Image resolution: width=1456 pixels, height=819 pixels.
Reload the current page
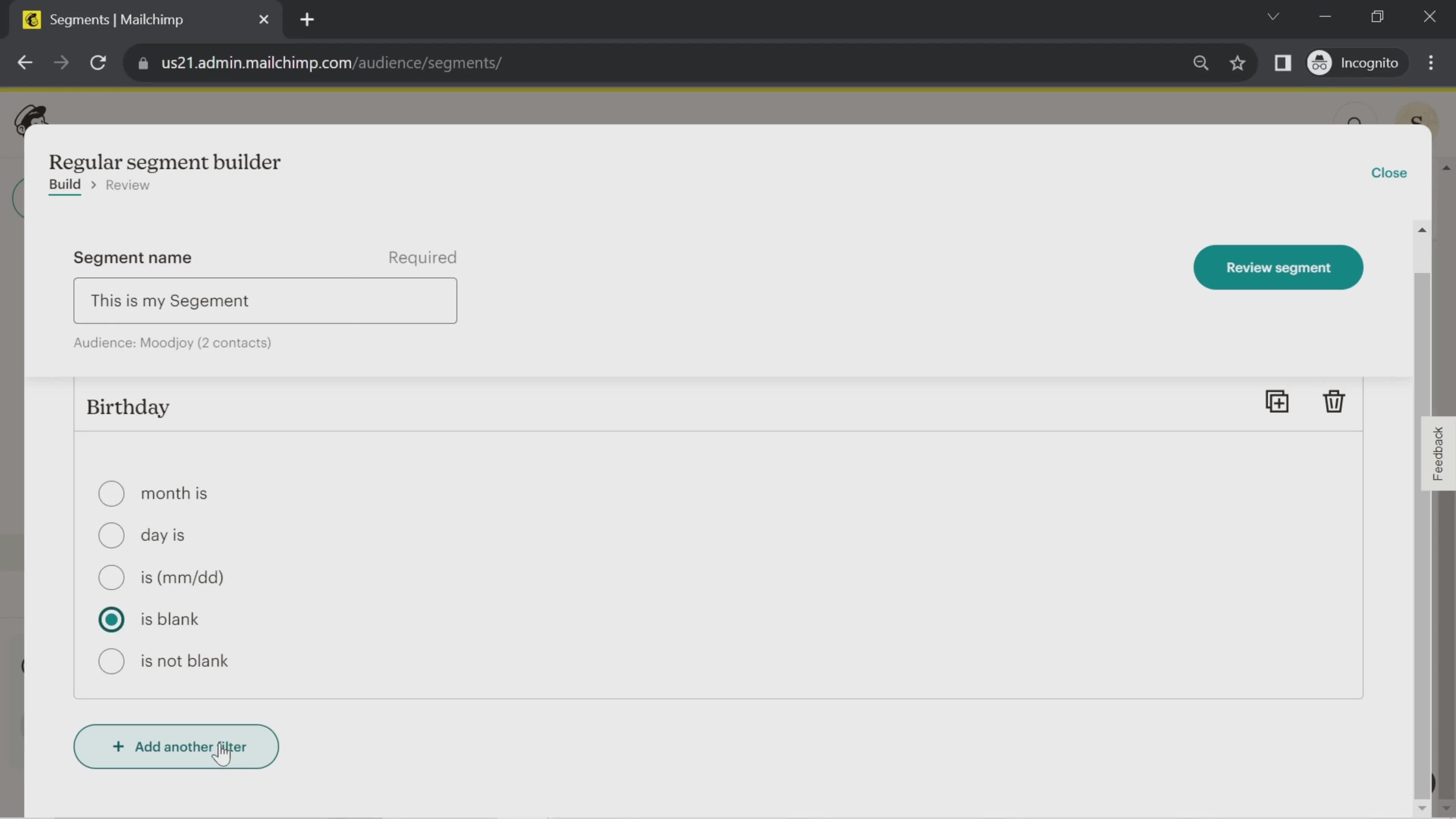[x=98, y=62]
